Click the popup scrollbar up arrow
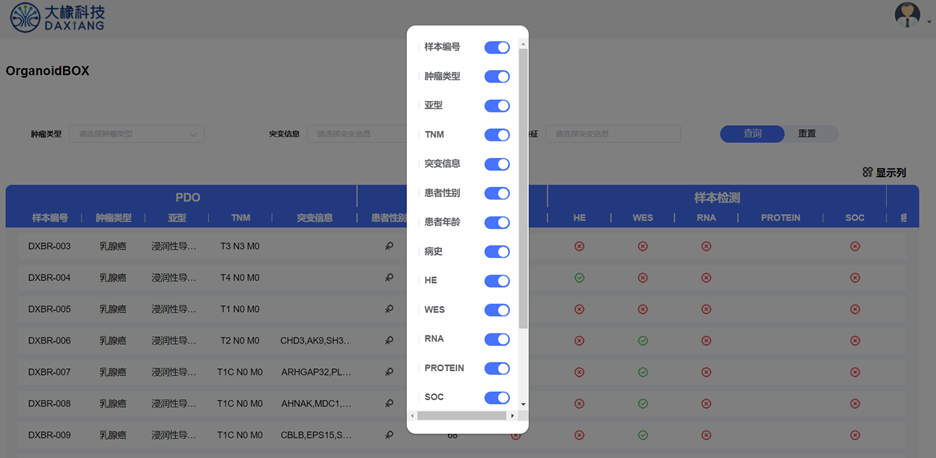936x458 pixels. click(x=524, y=44)
